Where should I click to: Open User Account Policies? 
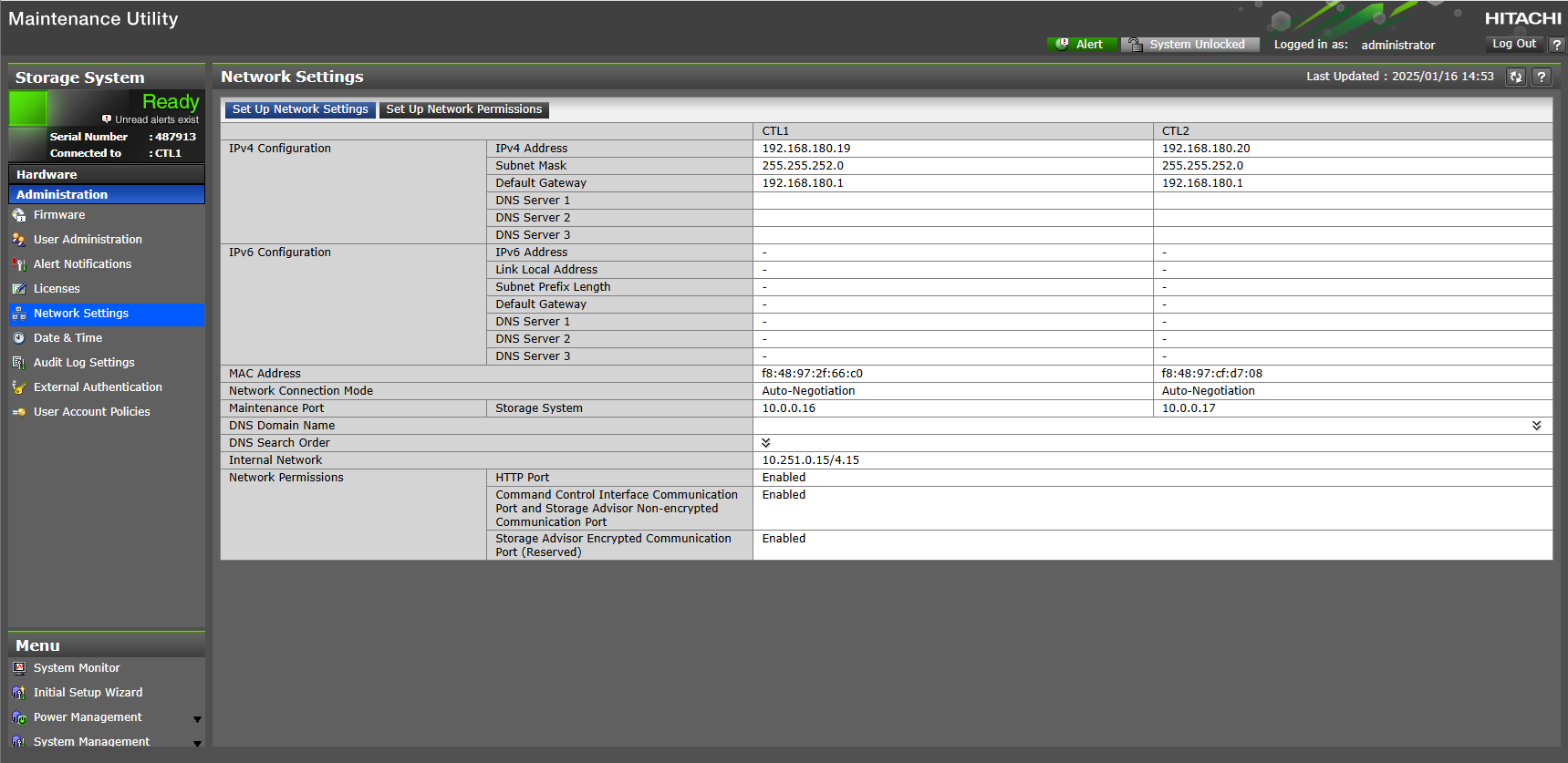91,412
